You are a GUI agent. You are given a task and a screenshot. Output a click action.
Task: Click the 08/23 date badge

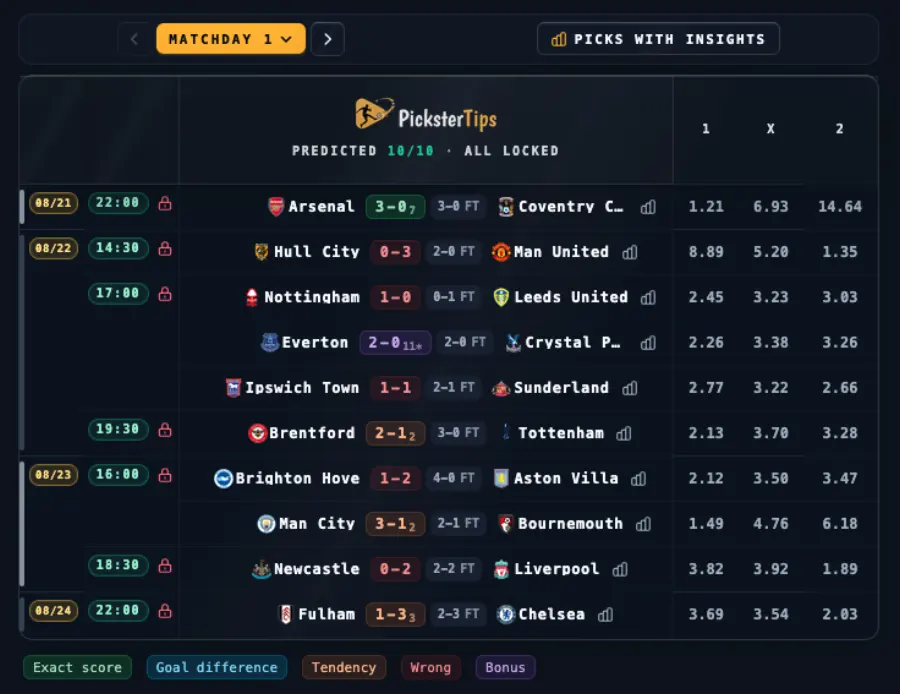53,475
